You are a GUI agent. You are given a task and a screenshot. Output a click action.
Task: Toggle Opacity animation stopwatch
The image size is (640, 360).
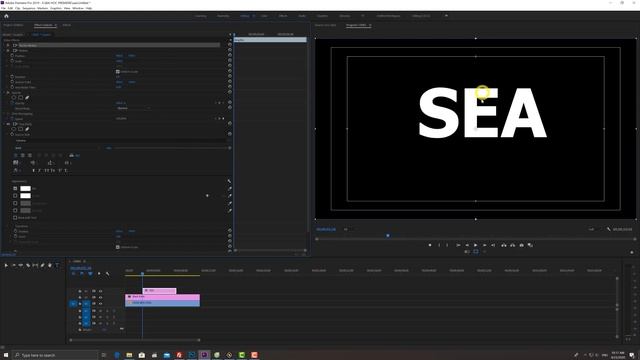click(12, 103)
